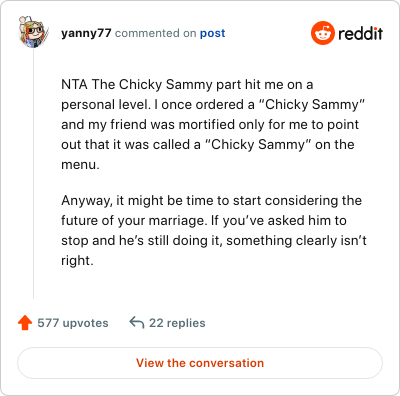Click the reddit wordmark text
This screenshot has width=400, height=396.
pos(360,33)
